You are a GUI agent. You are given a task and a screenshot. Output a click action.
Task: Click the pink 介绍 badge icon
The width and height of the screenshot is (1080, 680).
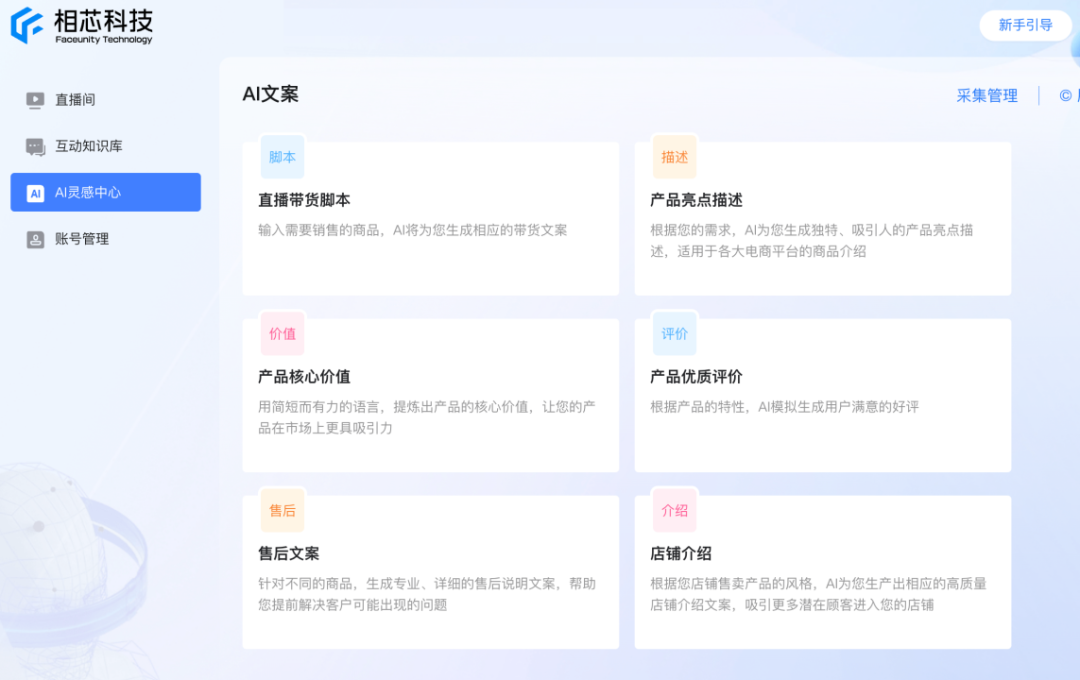674,511
